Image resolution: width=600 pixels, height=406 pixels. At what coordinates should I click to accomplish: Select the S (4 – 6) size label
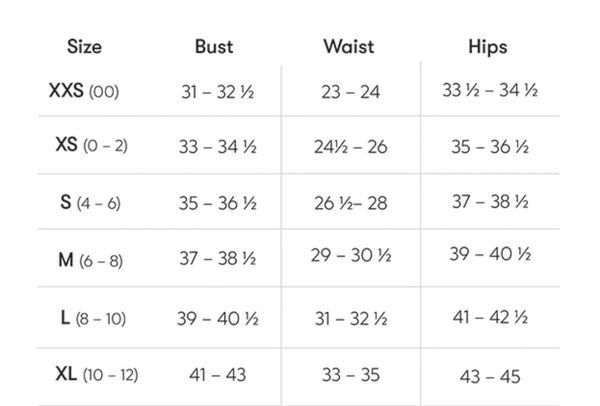coord(90,204)
